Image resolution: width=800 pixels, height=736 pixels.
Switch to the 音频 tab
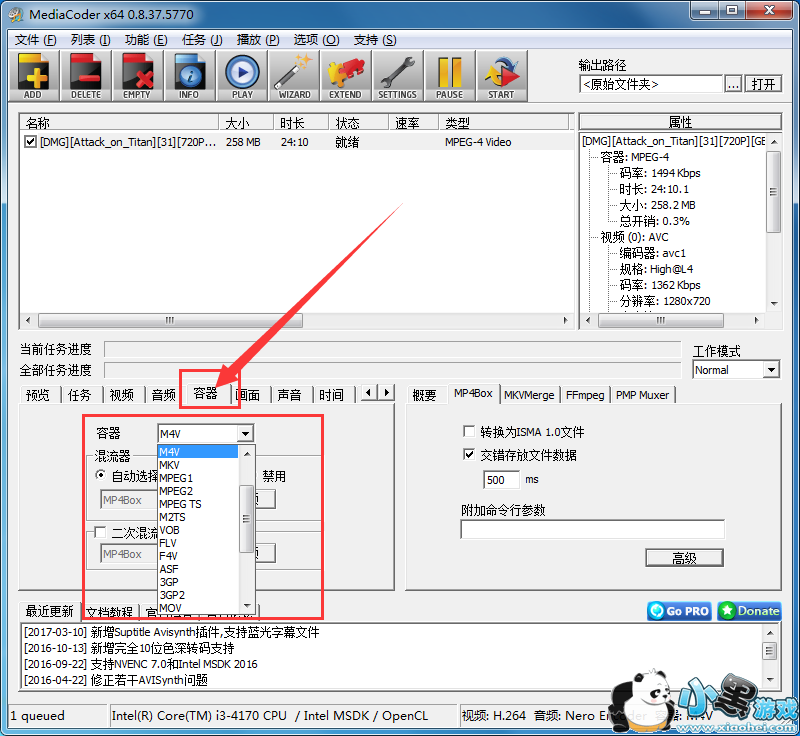point(163,395)
